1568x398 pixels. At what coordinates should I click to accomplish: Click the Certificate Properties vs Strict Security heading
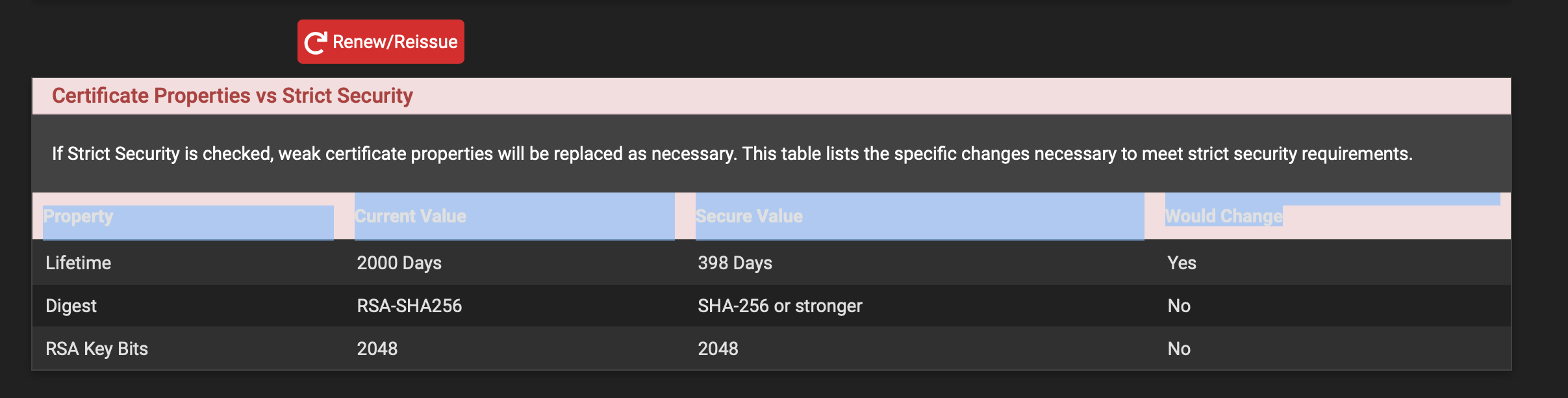(232, 96)
